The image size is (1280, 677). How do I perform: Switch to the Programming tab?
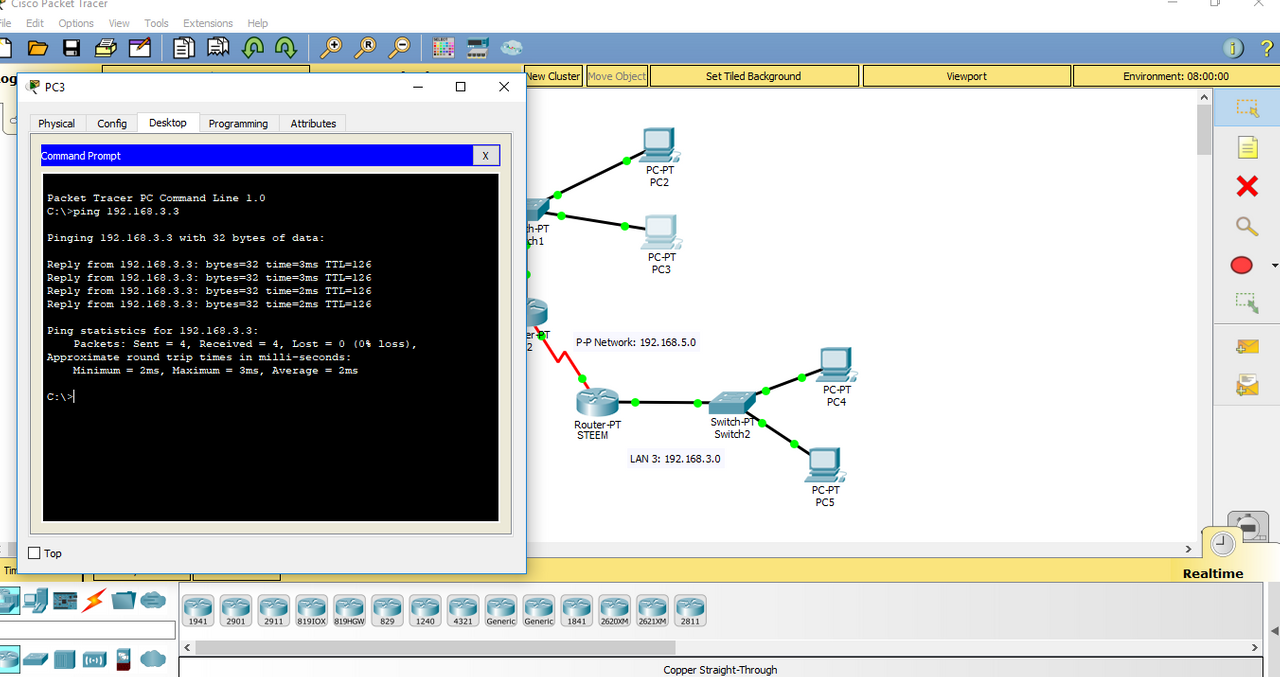pos(238,124)
